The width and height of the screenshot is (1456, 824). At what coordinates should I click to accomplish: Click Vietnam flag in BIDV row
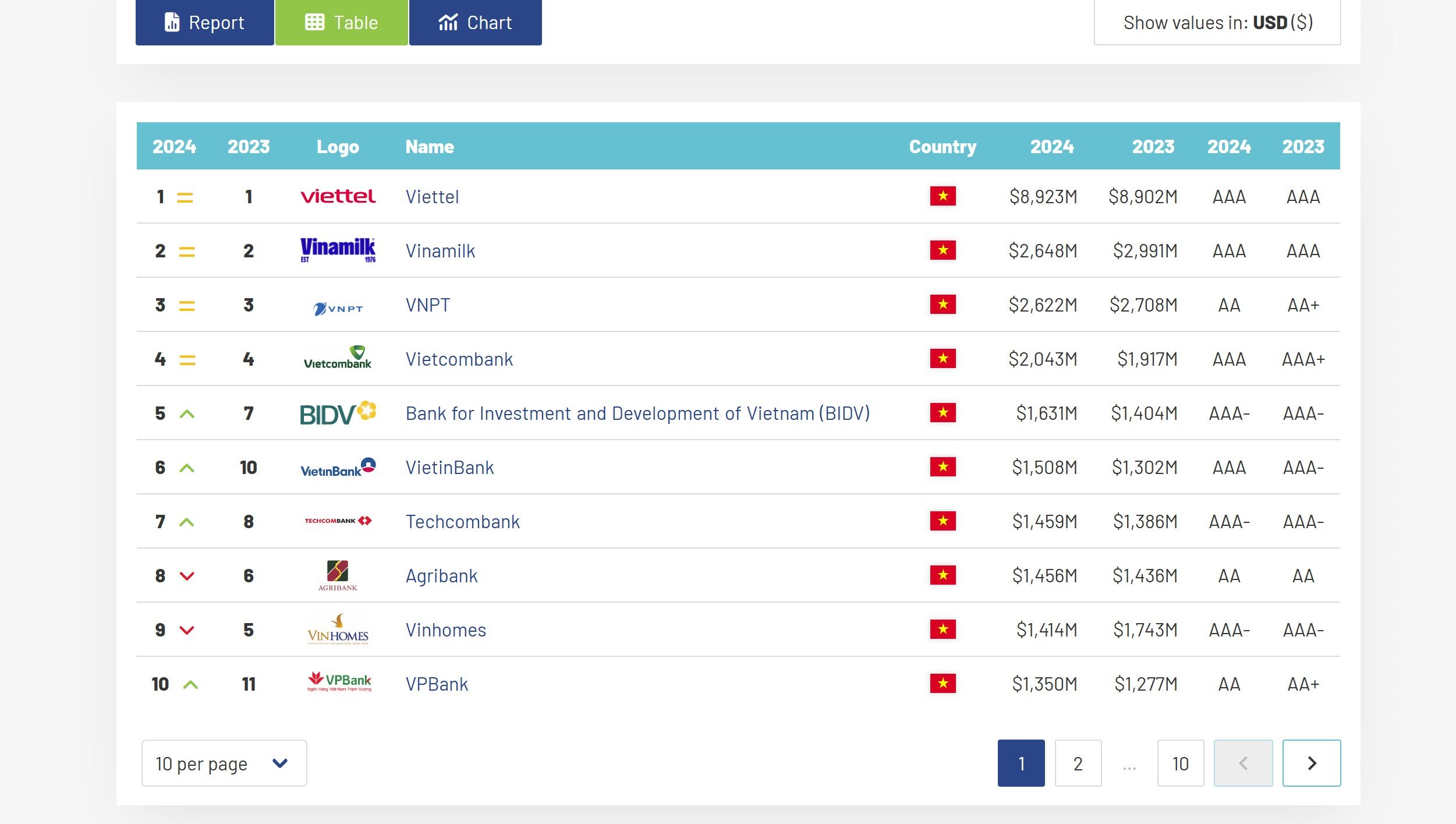coord(943,413)
